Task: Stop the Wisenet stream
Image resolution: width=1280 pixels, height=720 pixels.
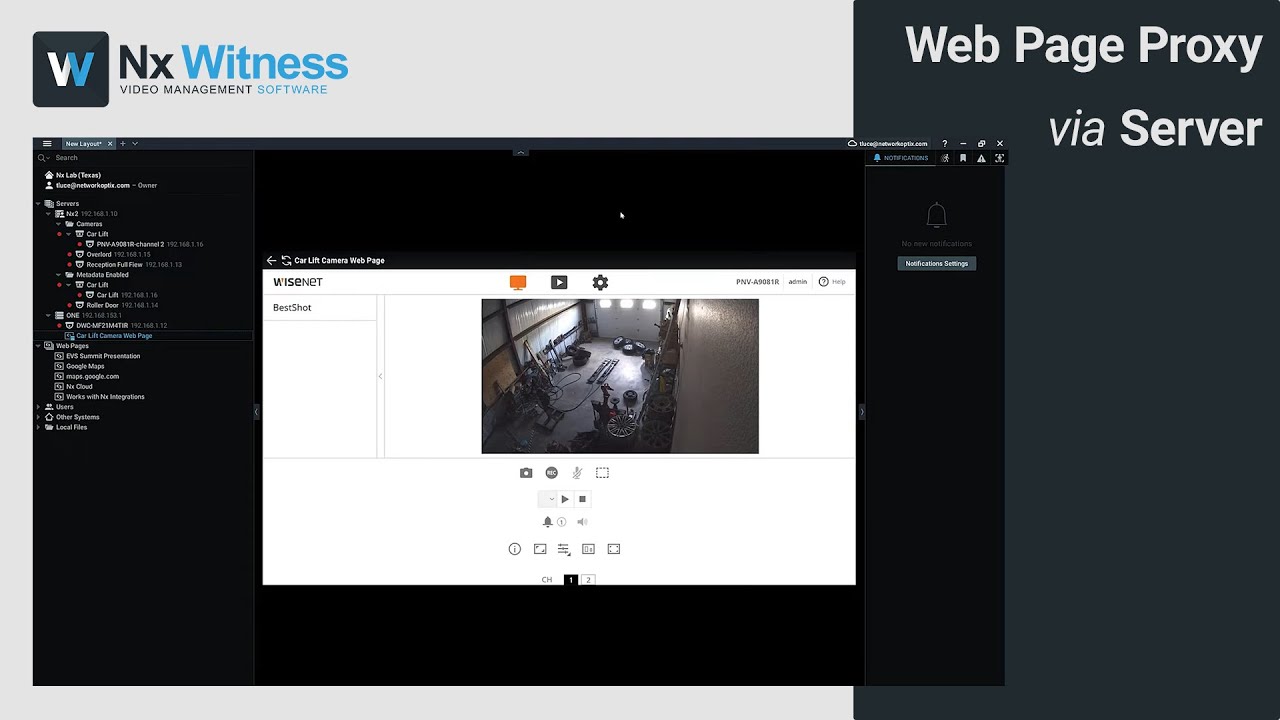Action: coord(582,499)
